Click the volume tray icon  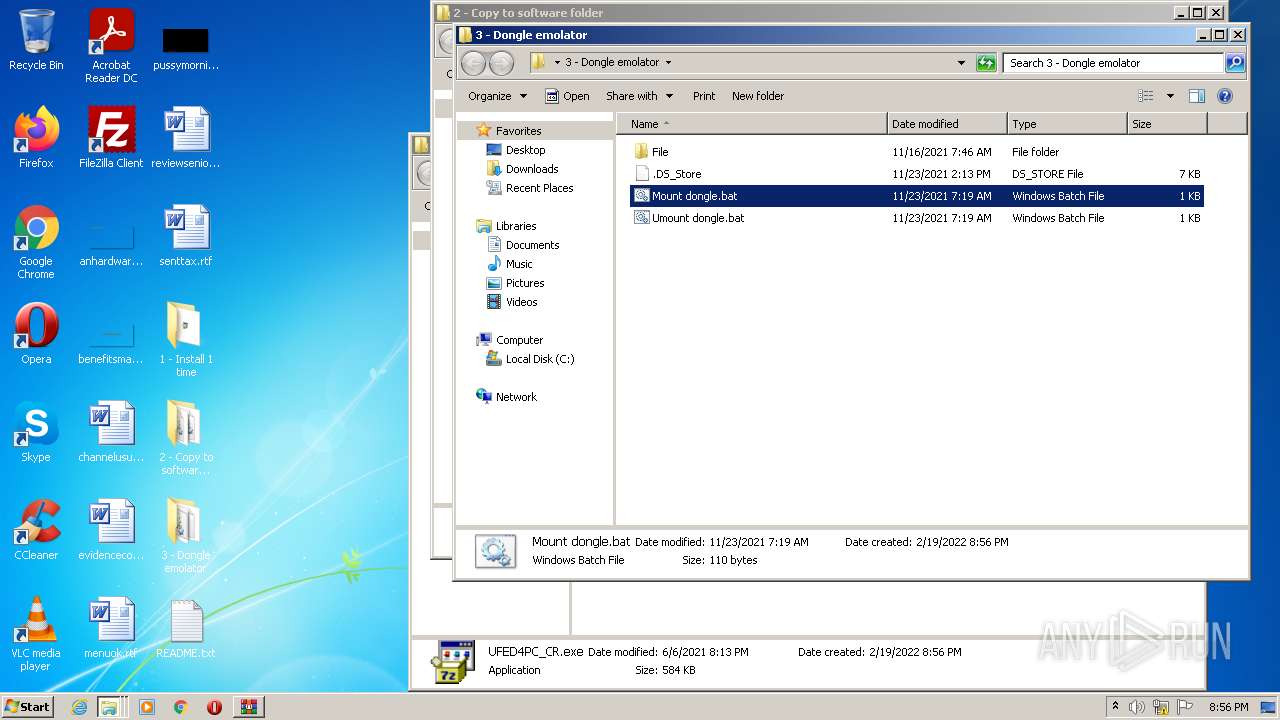click(1137, 707)
